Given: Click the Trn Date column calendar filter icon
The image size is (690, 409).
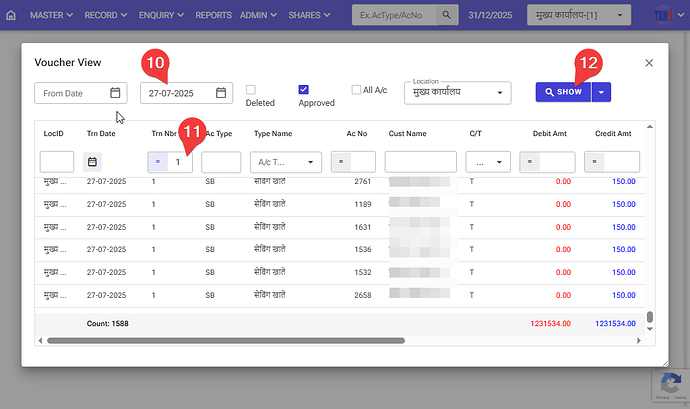Looking at the screenshot, I should [x=92, y=161].
